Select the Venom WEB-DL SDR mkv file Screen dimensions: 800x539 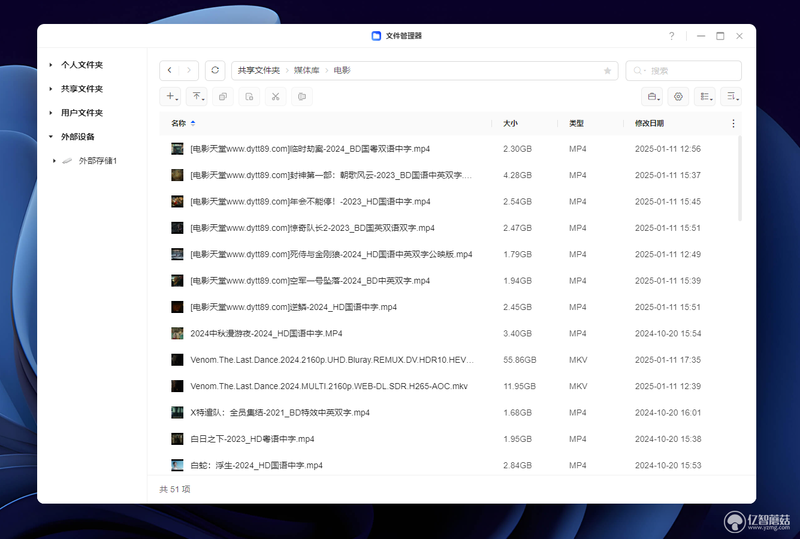(449, 386)
